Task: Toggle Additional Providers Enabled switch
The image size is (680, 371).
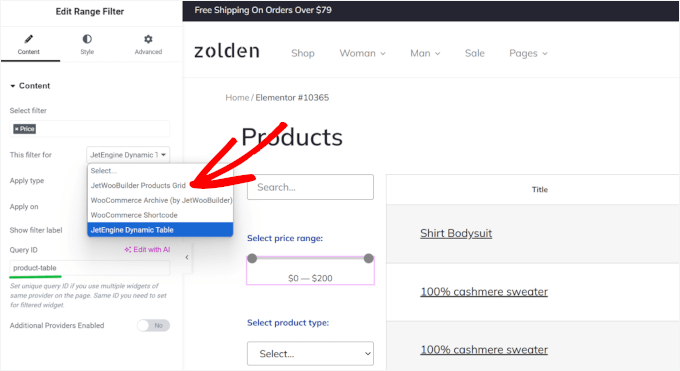Action: coord(154,325)
